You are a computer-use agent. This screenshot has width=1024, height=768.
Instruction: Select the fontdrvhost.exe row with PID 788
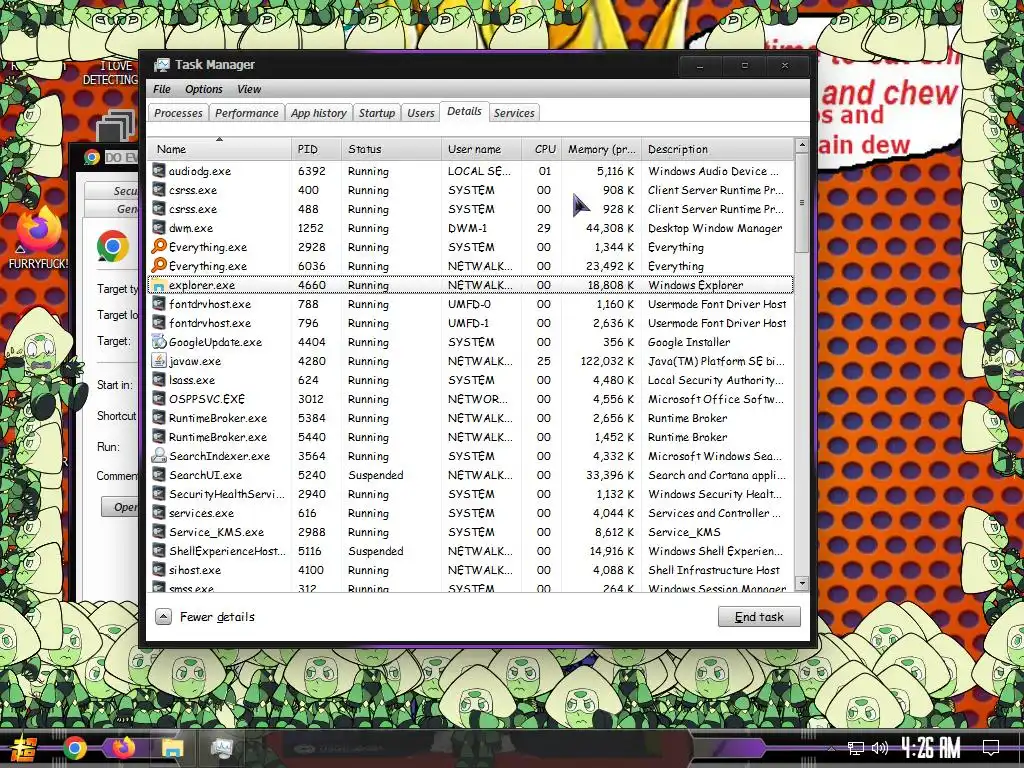point(470,304)
